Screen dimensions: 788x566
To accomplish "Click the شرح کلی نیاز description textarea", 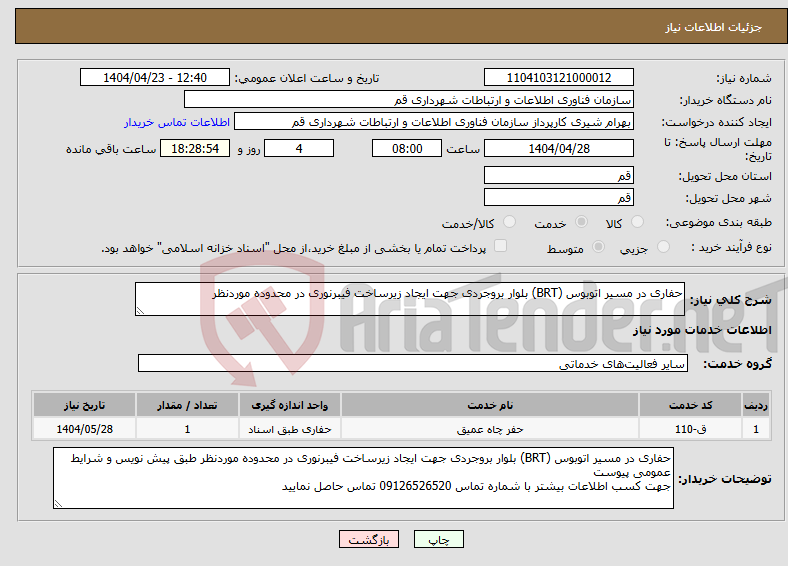I will coord(410,299).
